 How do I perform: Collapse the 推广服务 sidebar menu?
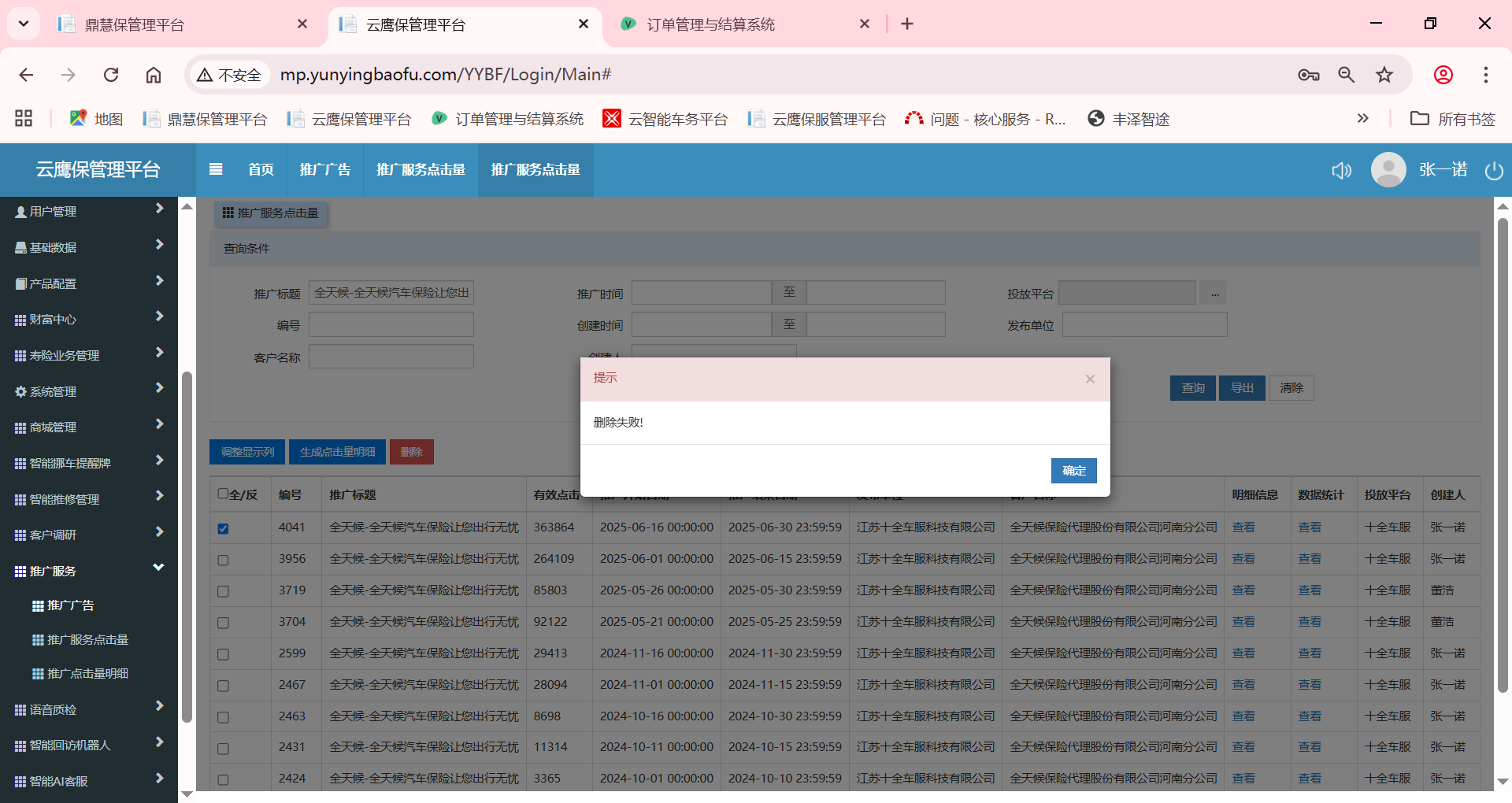pyautogui.click(x=88, y=571)
